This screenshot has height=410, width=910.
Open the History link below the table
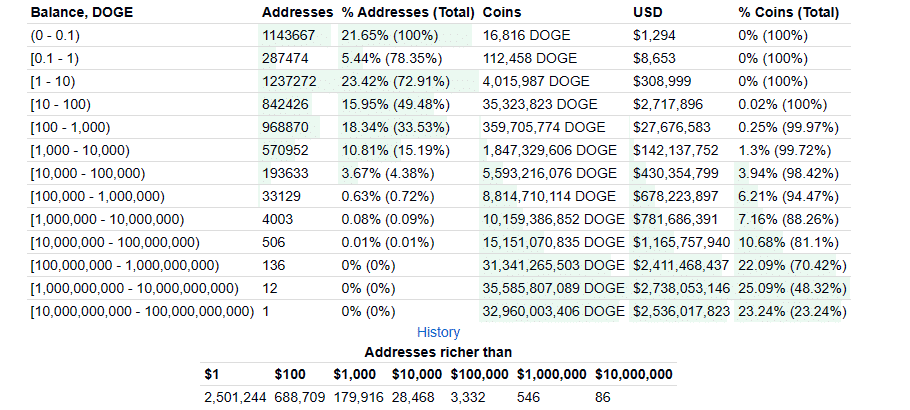(x=438, y=332)
